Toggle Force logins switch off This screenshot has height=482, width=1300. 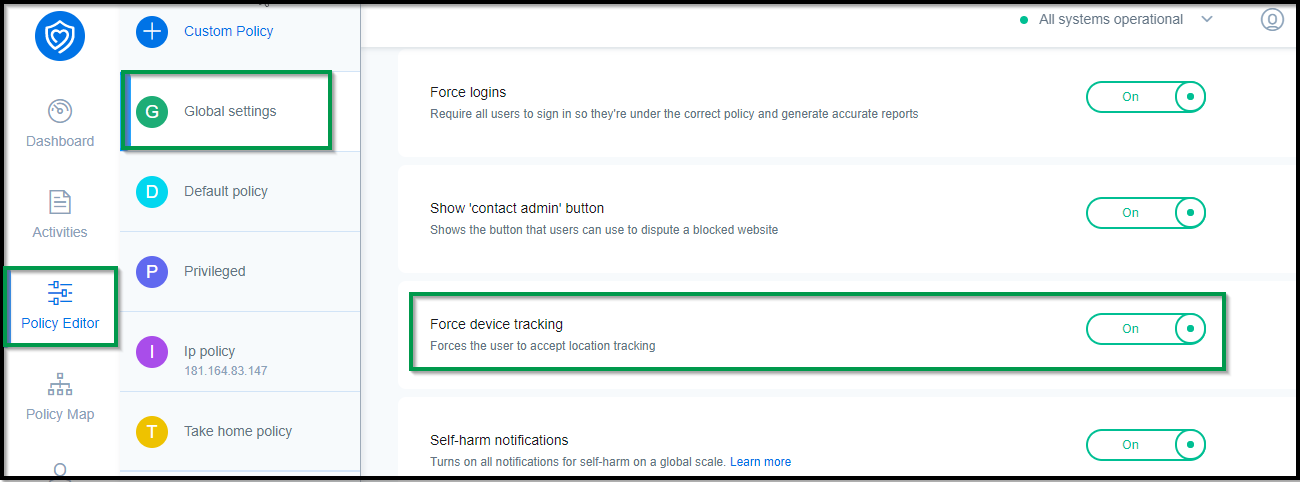click(x=1146, y=97)
